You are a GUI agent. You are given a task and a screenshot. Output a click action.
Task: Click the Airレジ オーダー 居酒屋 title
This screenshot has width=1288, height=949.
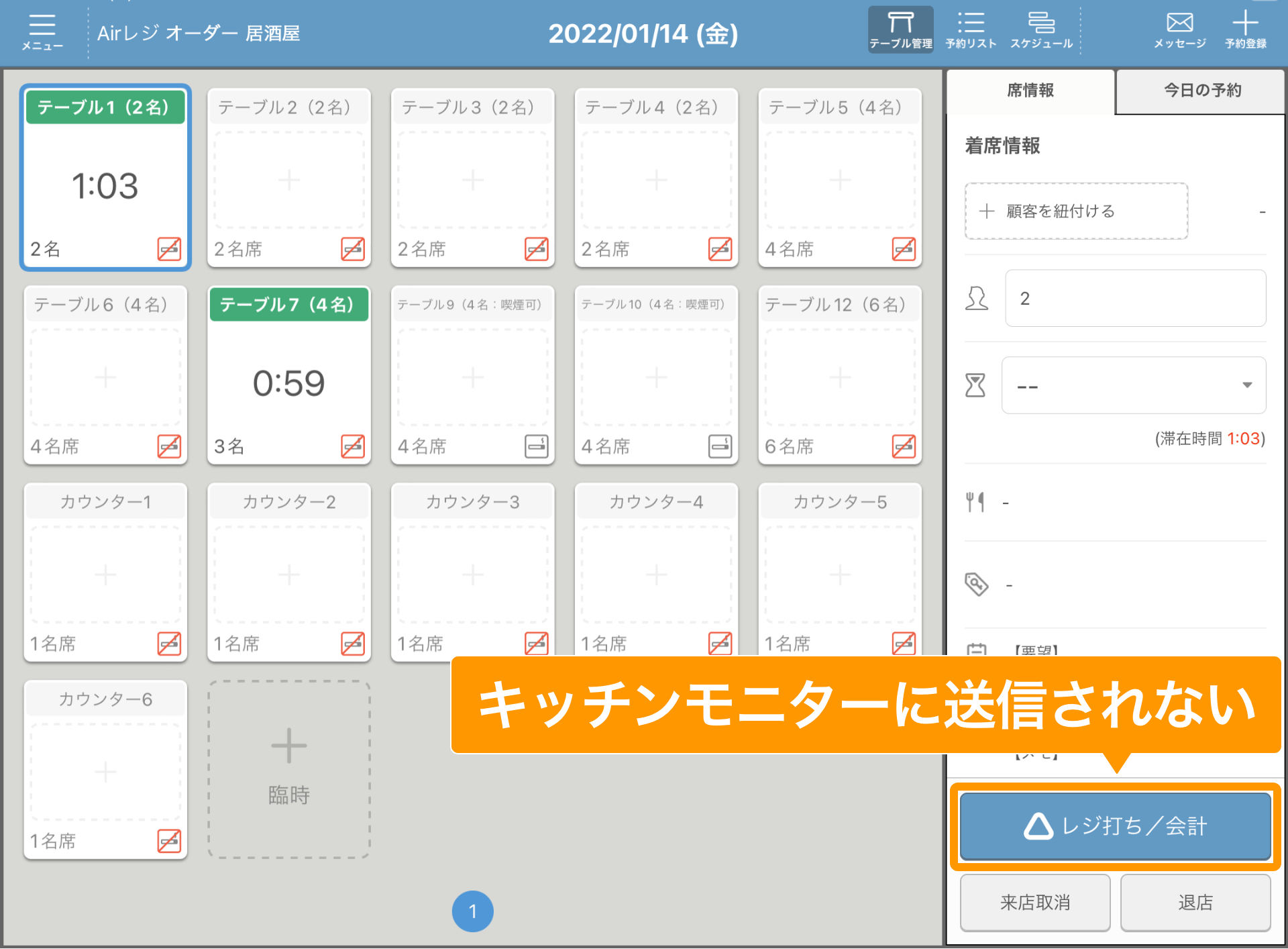pos(199,33)
